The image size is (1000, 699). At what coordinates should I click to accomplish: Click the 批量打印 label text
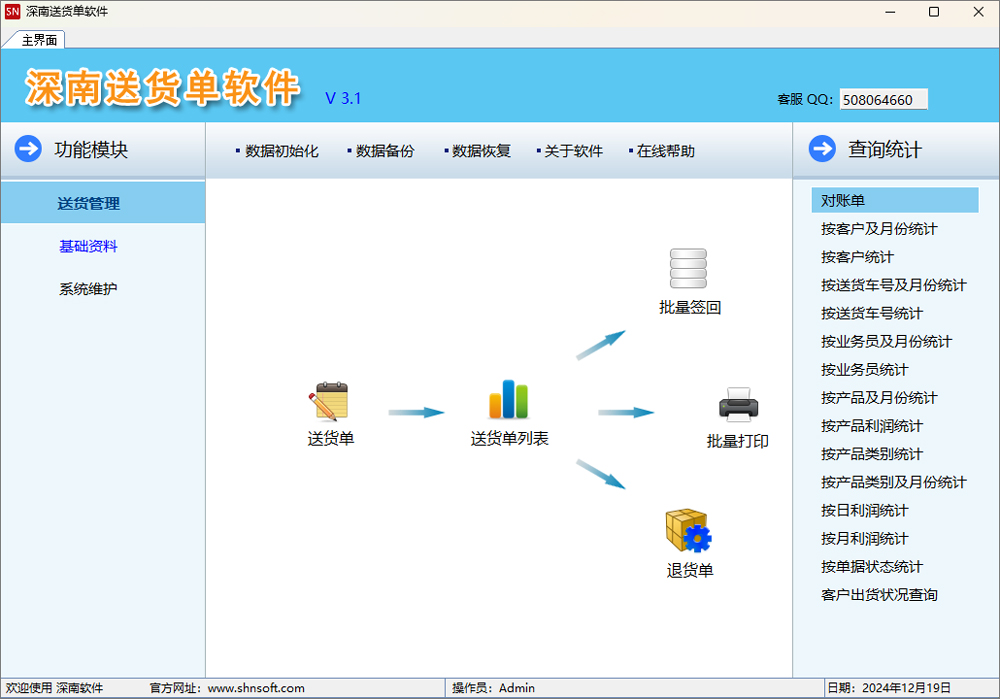point(737,441)
